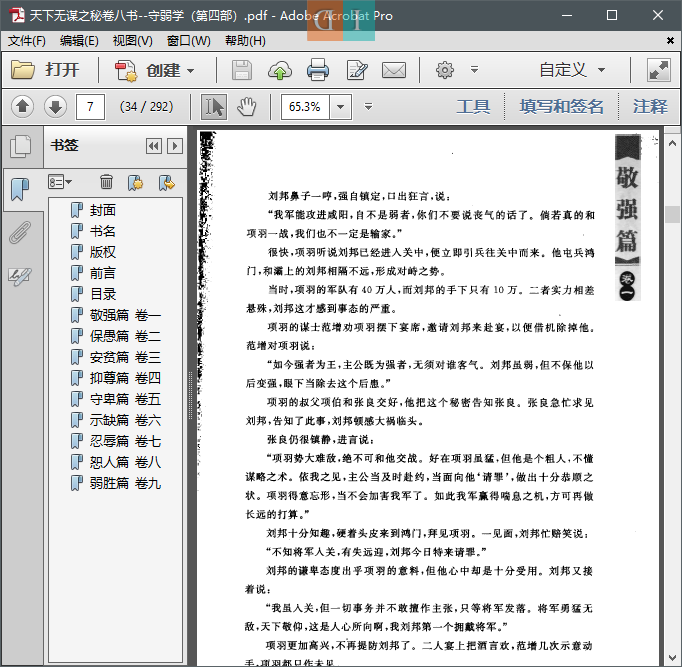682x667 pixels.
Task: Create a new bookmark with the star icon
Action: (135, 183)
